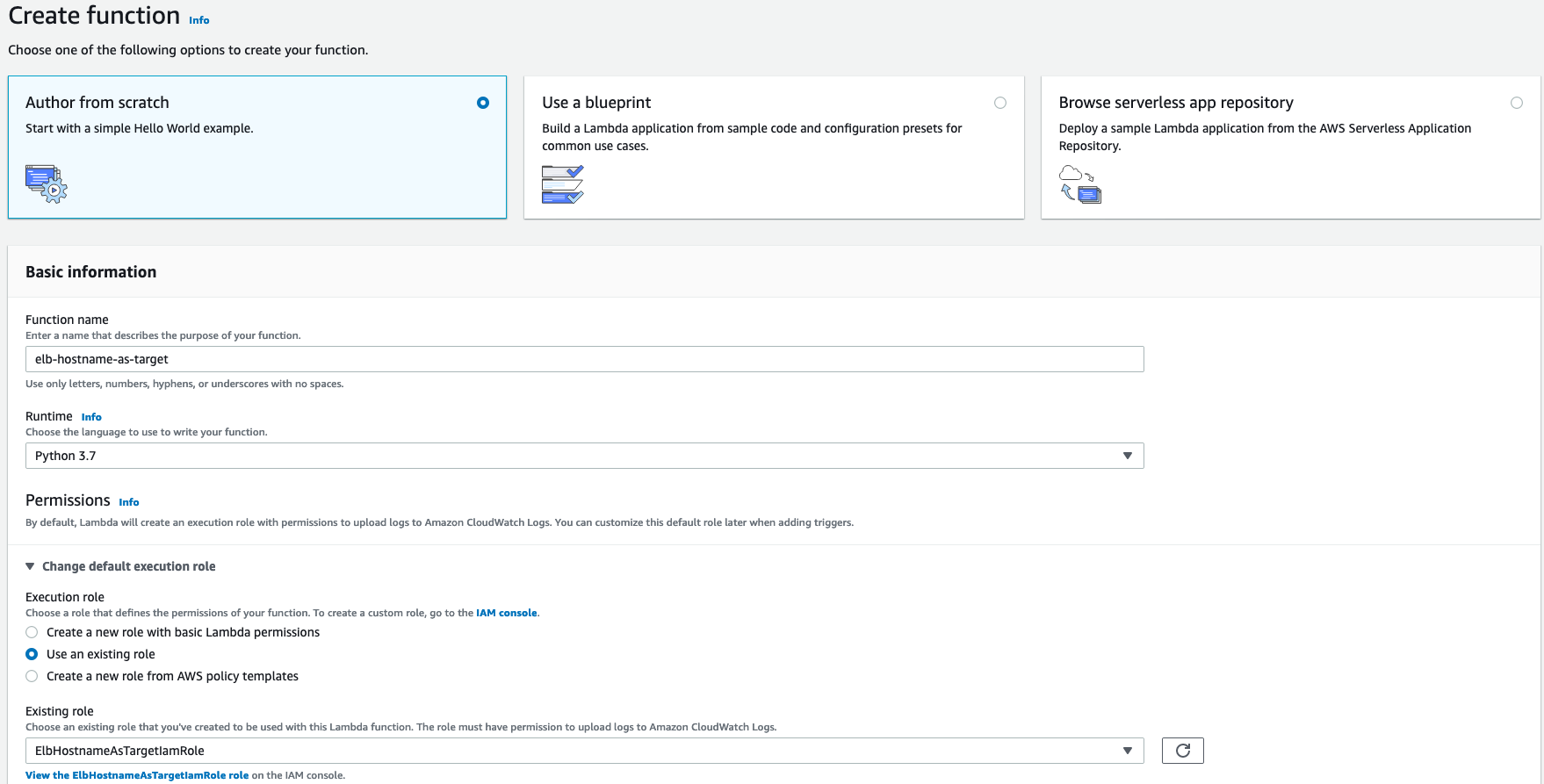This screenshot has height=784, width=1544.
Task: Click the blueprint checklist icon
Action: 562,184
